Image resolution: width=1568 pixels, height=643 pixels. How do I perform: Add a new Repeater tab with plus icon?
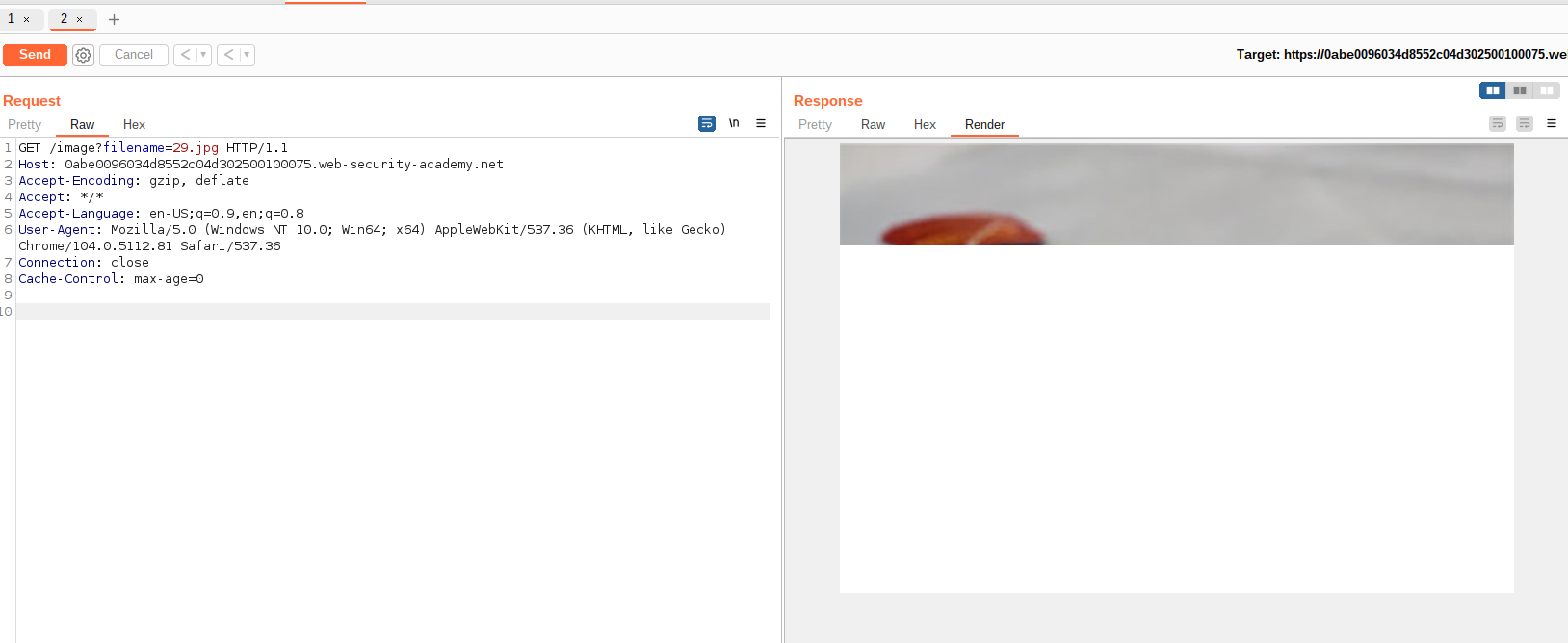[x=114, y=19]
